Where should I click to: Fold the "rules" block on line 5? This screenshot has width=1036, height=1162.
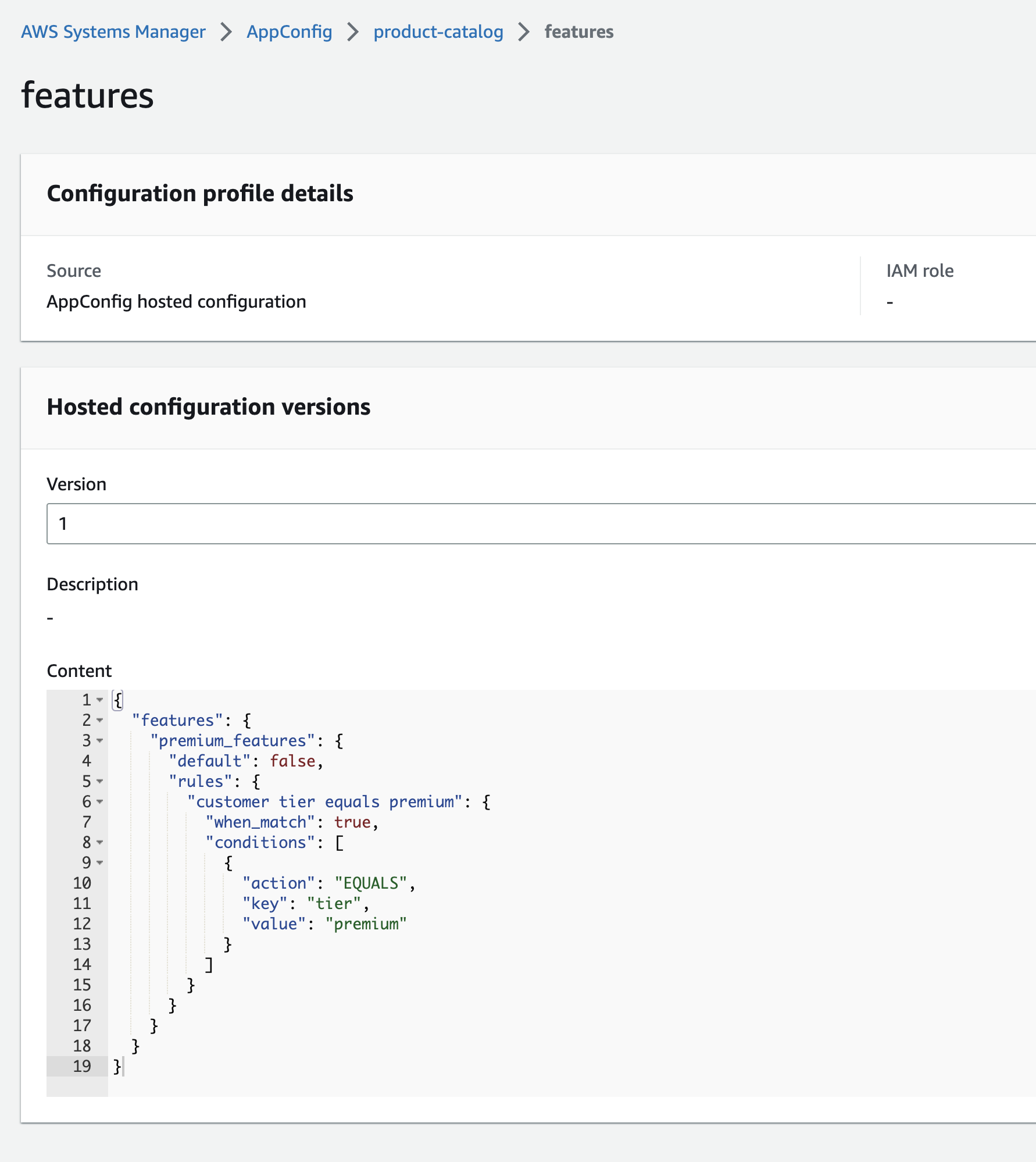pyautogui.click(x=100, y=781)
